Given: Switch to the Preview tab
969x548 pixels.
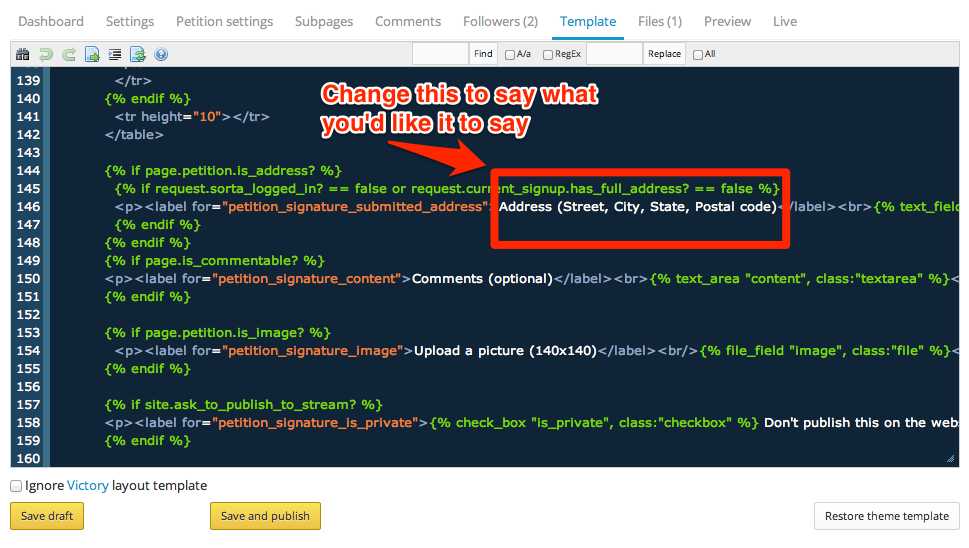Looking at the screenshot, I should [x=727, y=22].
